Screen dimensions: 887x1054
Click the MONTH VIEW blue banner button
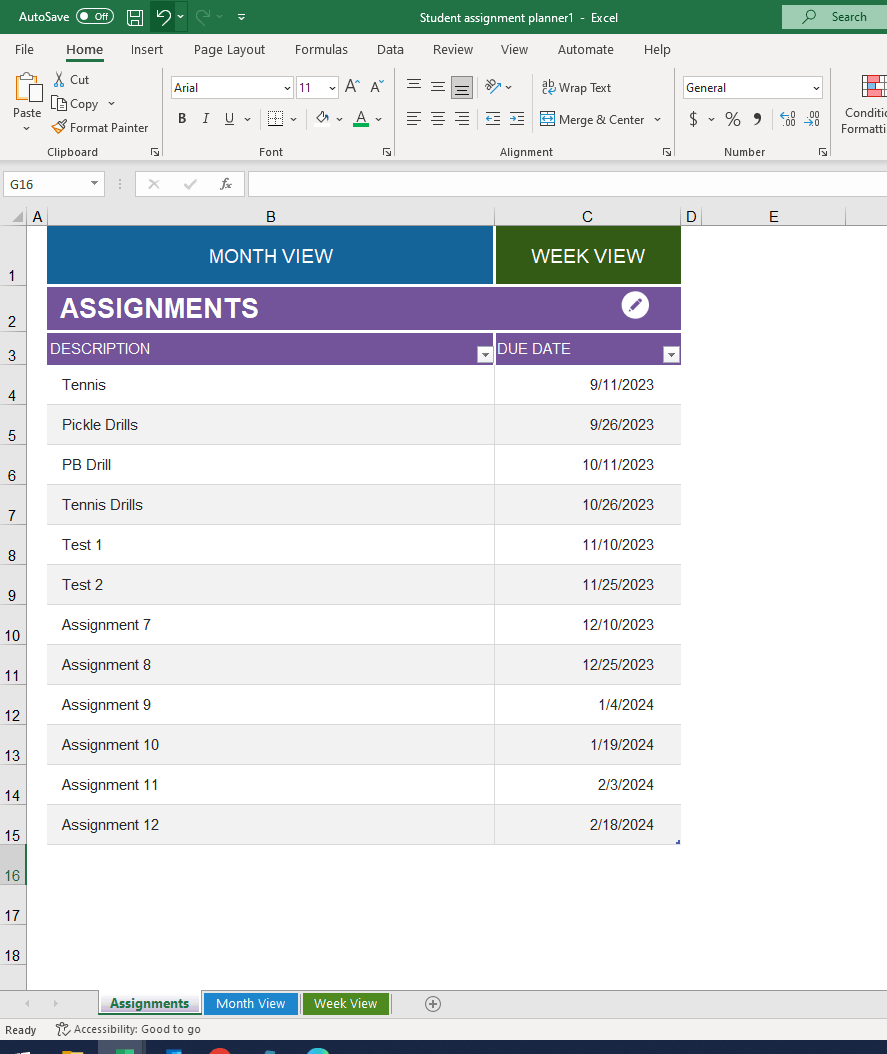[270, 255]
